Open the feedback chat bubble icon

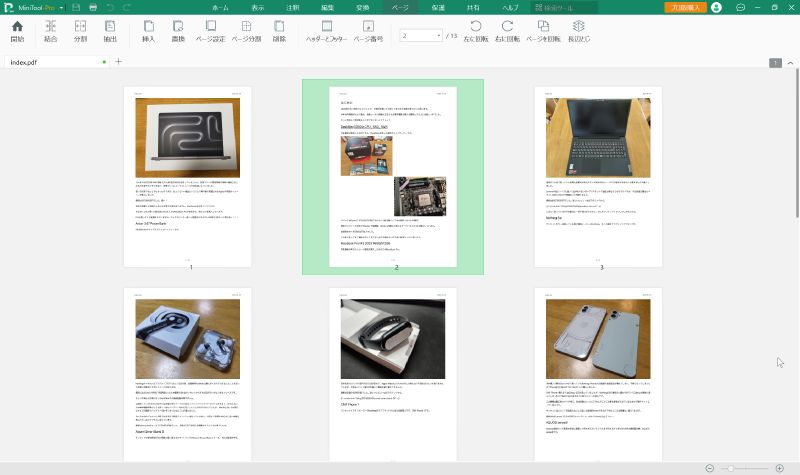741,7
